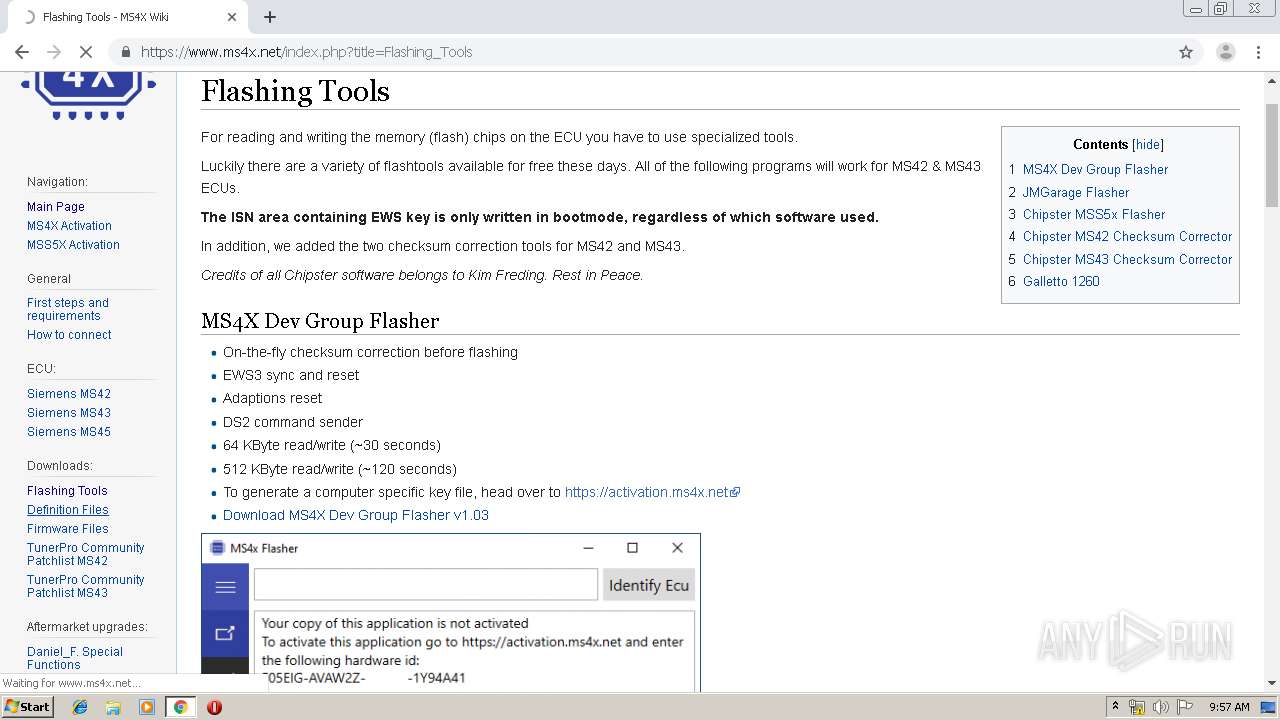
Task: Click red Opera icon in taskbar
Action: point(214,707)
